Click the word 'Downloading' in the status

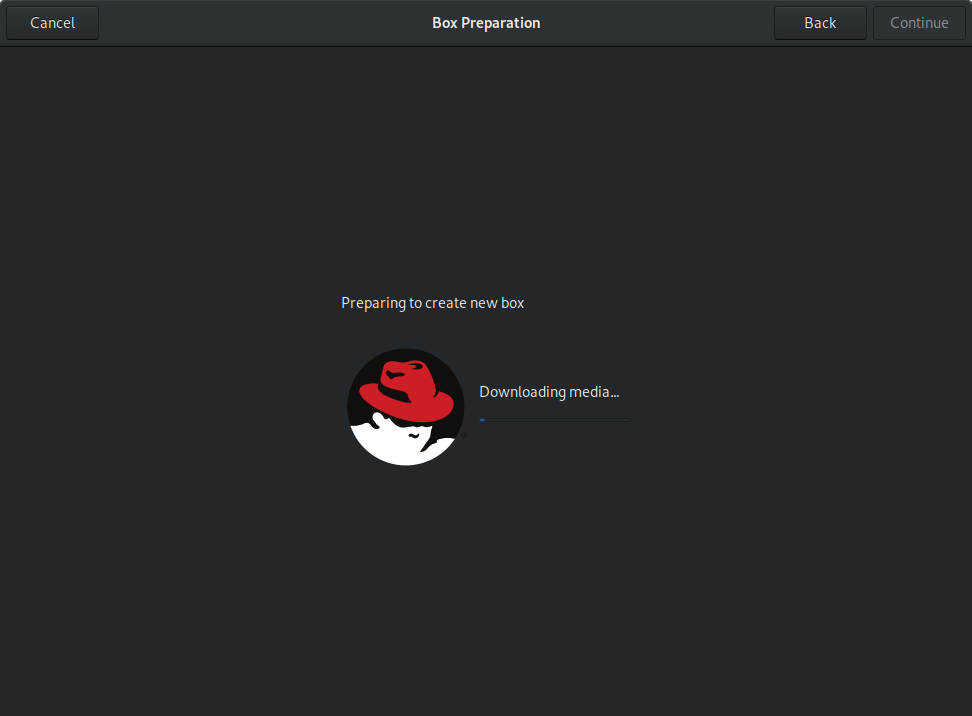(522, 392)
